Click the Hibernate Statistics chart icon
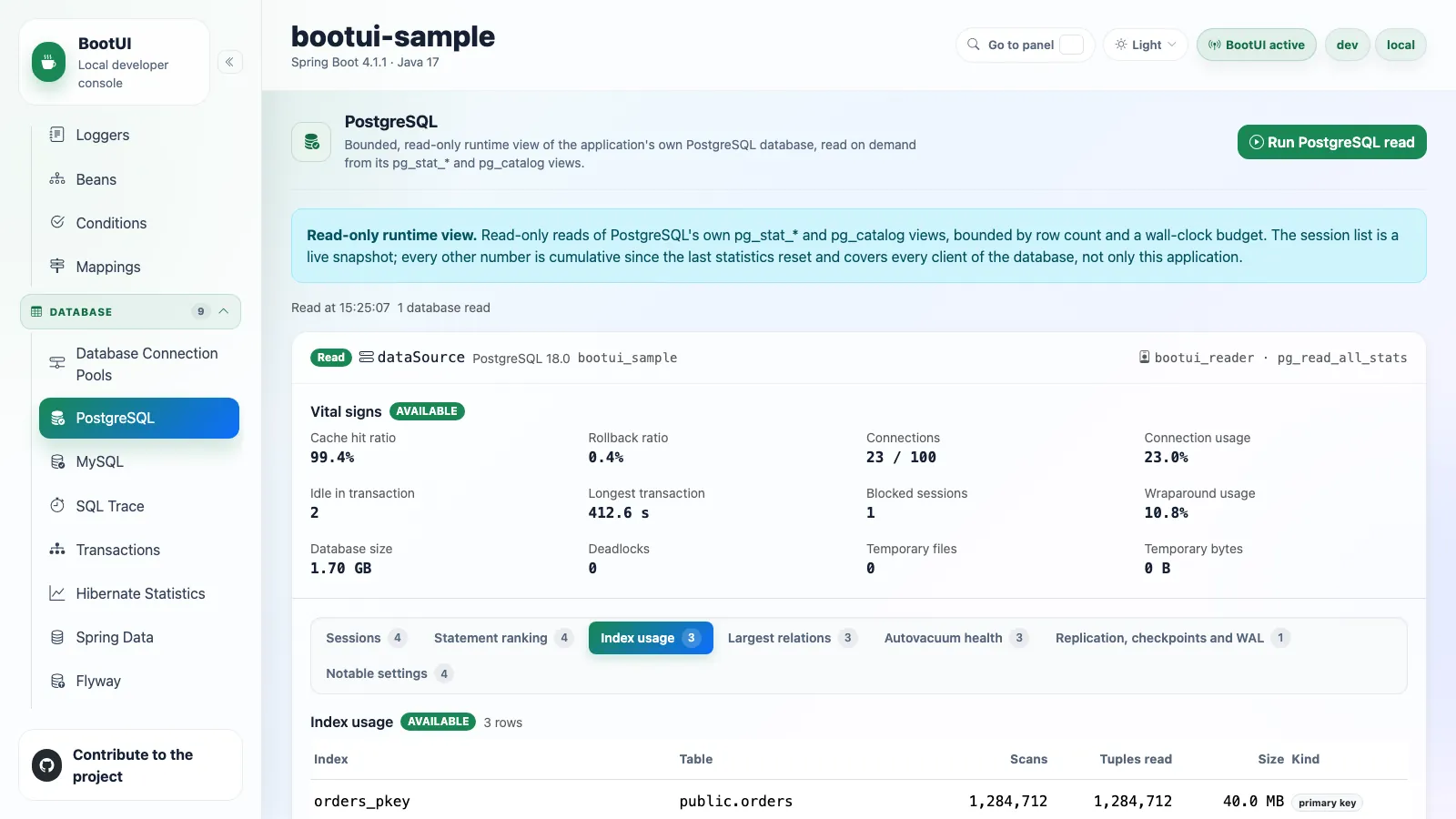The width and height of the screenshot is (1456, 819). (x=57, y=593)
